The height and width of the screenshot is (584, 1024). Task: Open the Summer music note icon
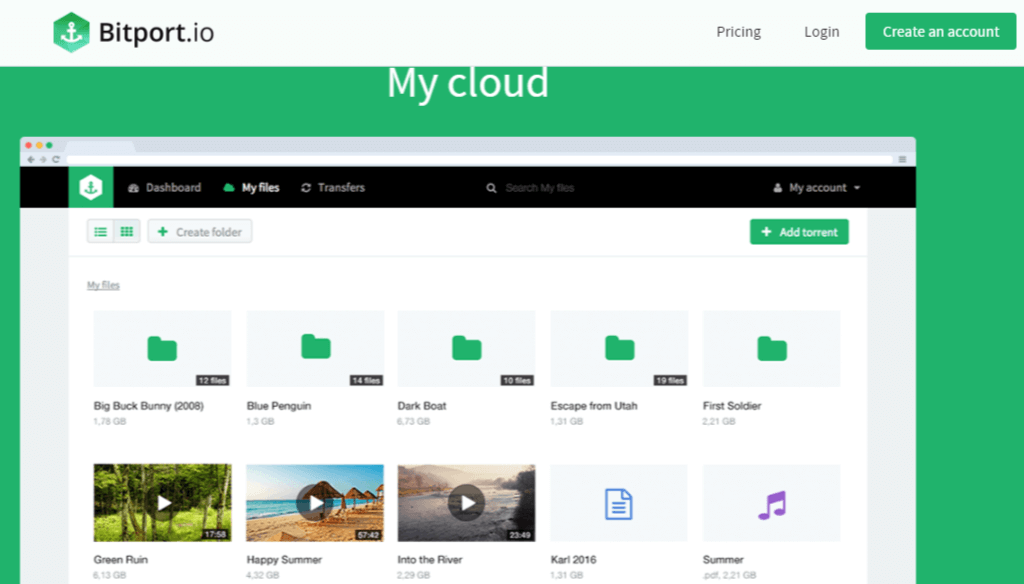tap(772, 505)
